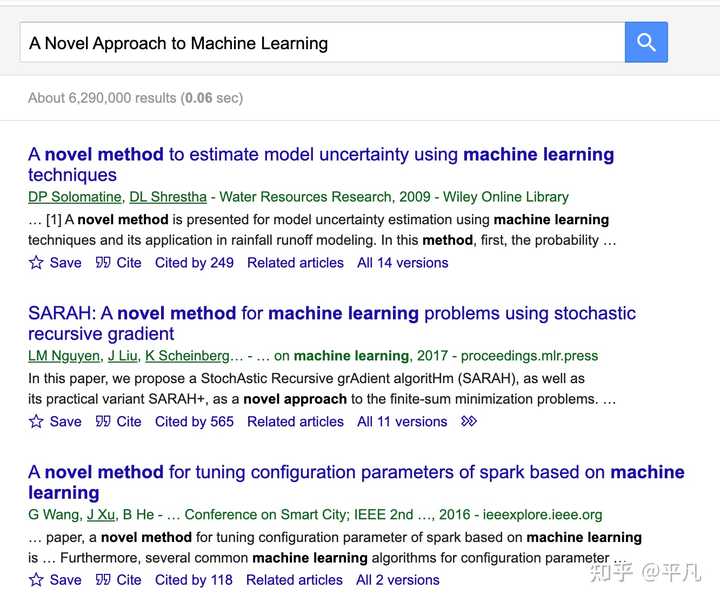Open author profile LM Nguyen
This screenshot has width=720, height=602.
(64, 356)
